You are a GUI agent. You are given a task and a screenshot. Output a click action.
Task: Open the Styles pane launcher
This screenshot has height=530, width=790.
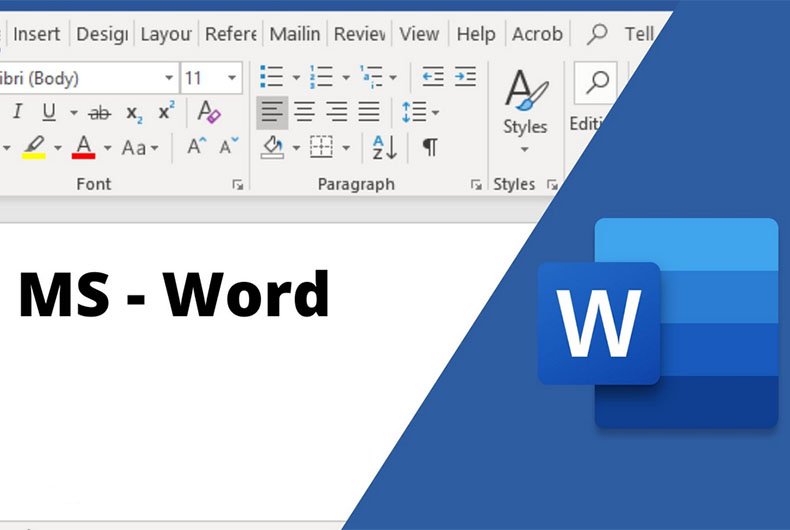click(x=552, y=185)
